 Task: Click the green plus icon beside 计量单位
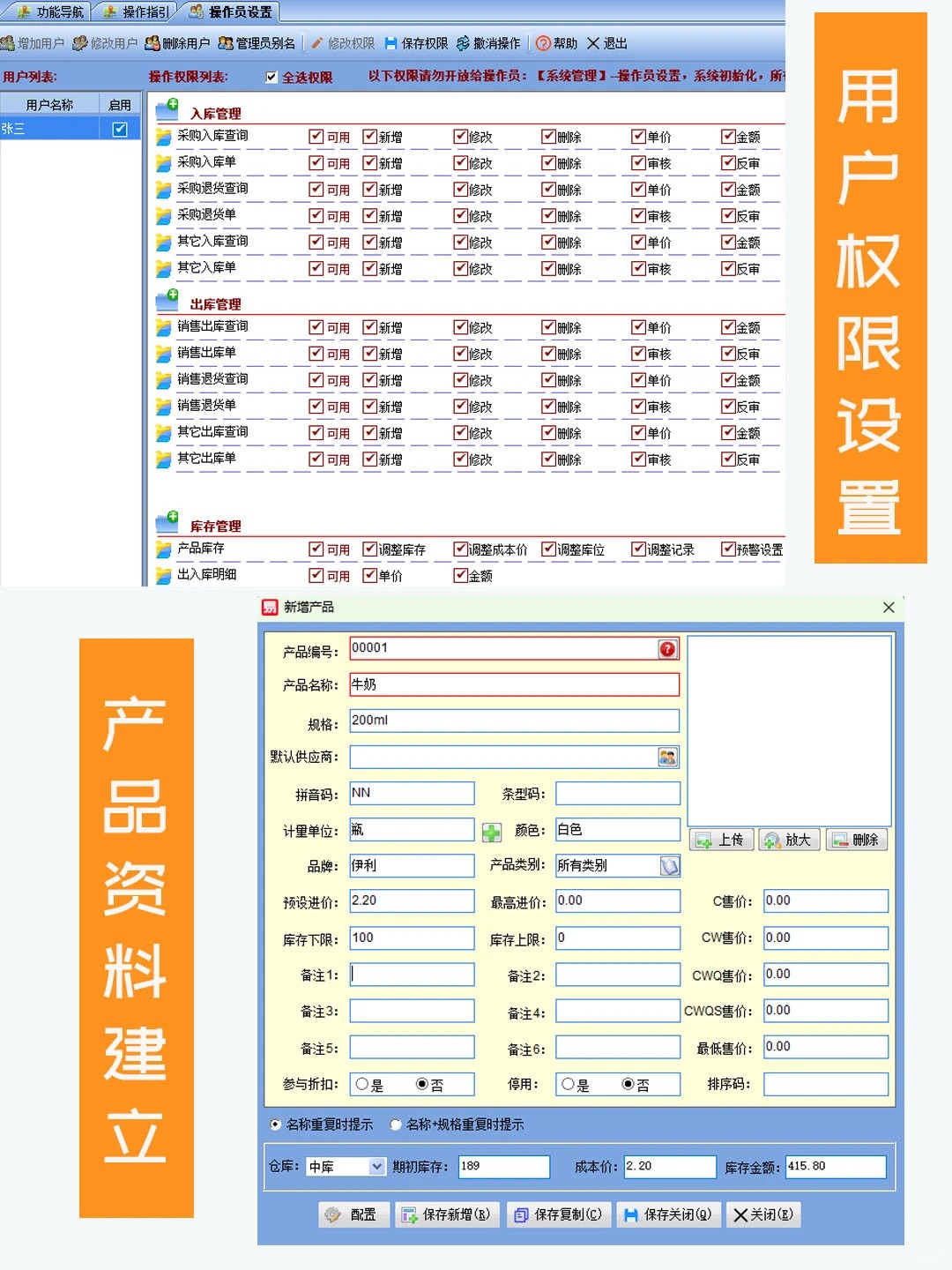click(491, 832)
